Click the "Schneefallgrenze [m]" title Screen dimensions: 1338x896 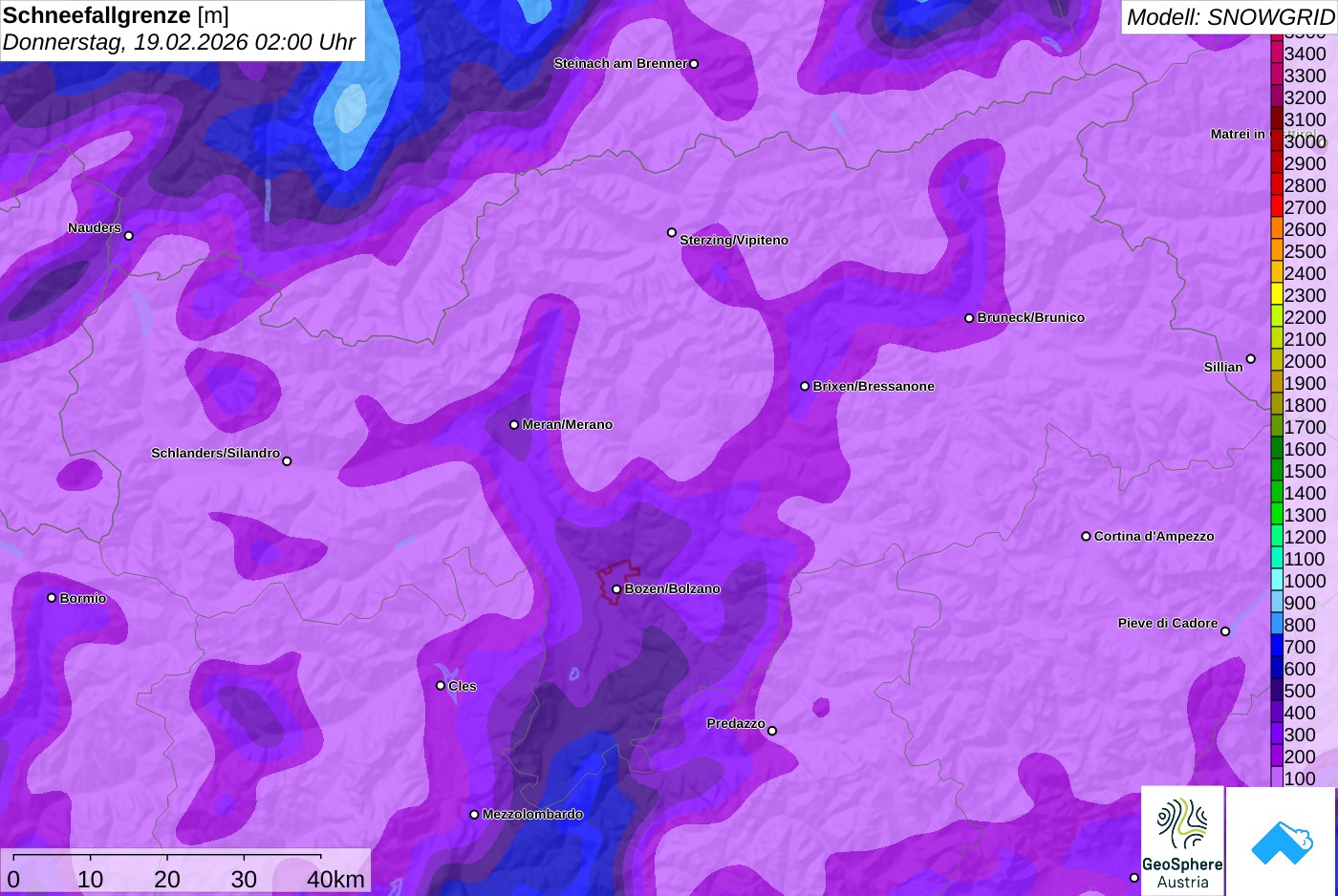coord(116,15)
